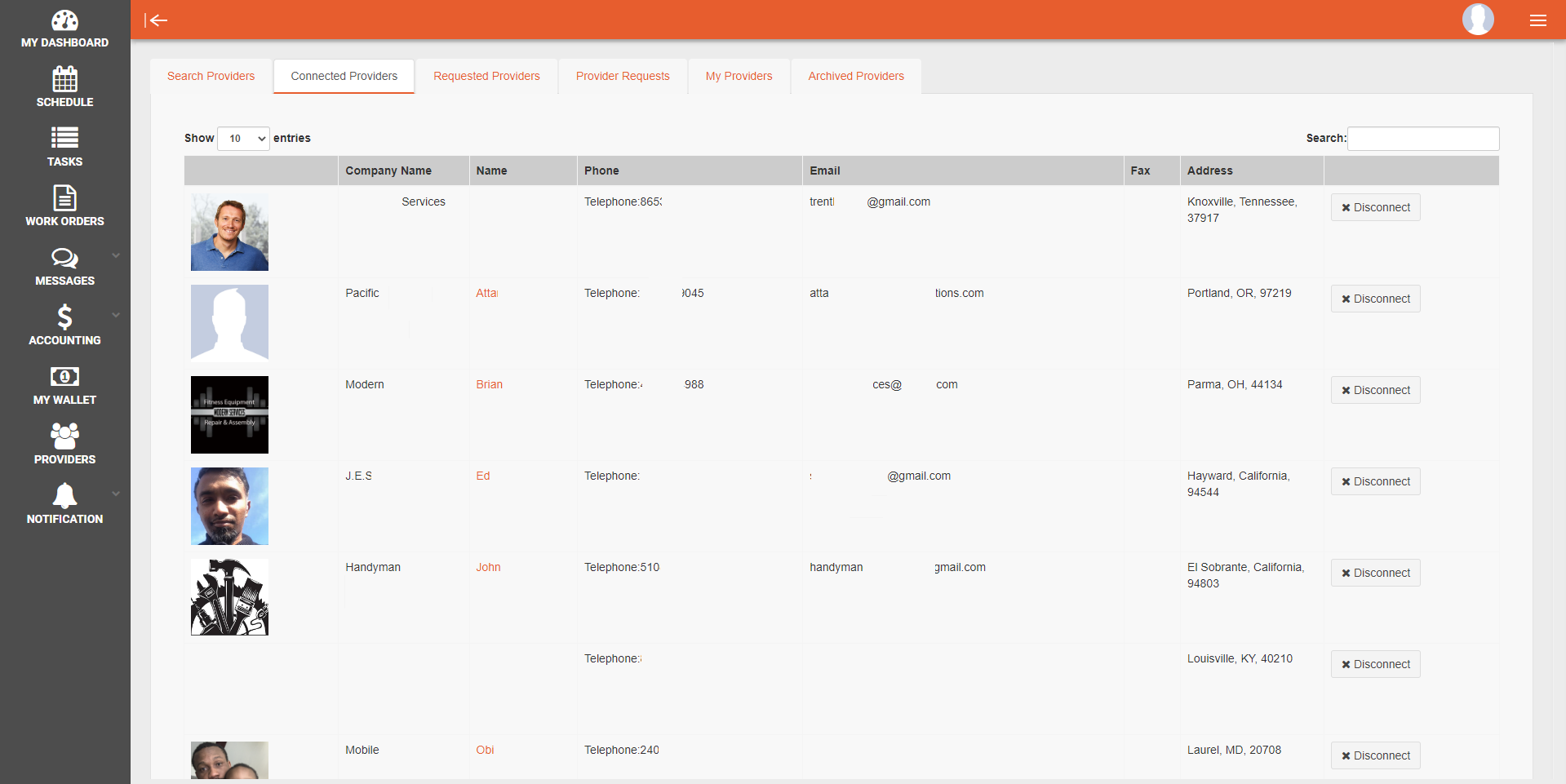Image resolution: width=1566 pixels, height=784 pixels.
Task: Disconnect the Knoxville, Tennessee provider
Action: coord(1375,207)
